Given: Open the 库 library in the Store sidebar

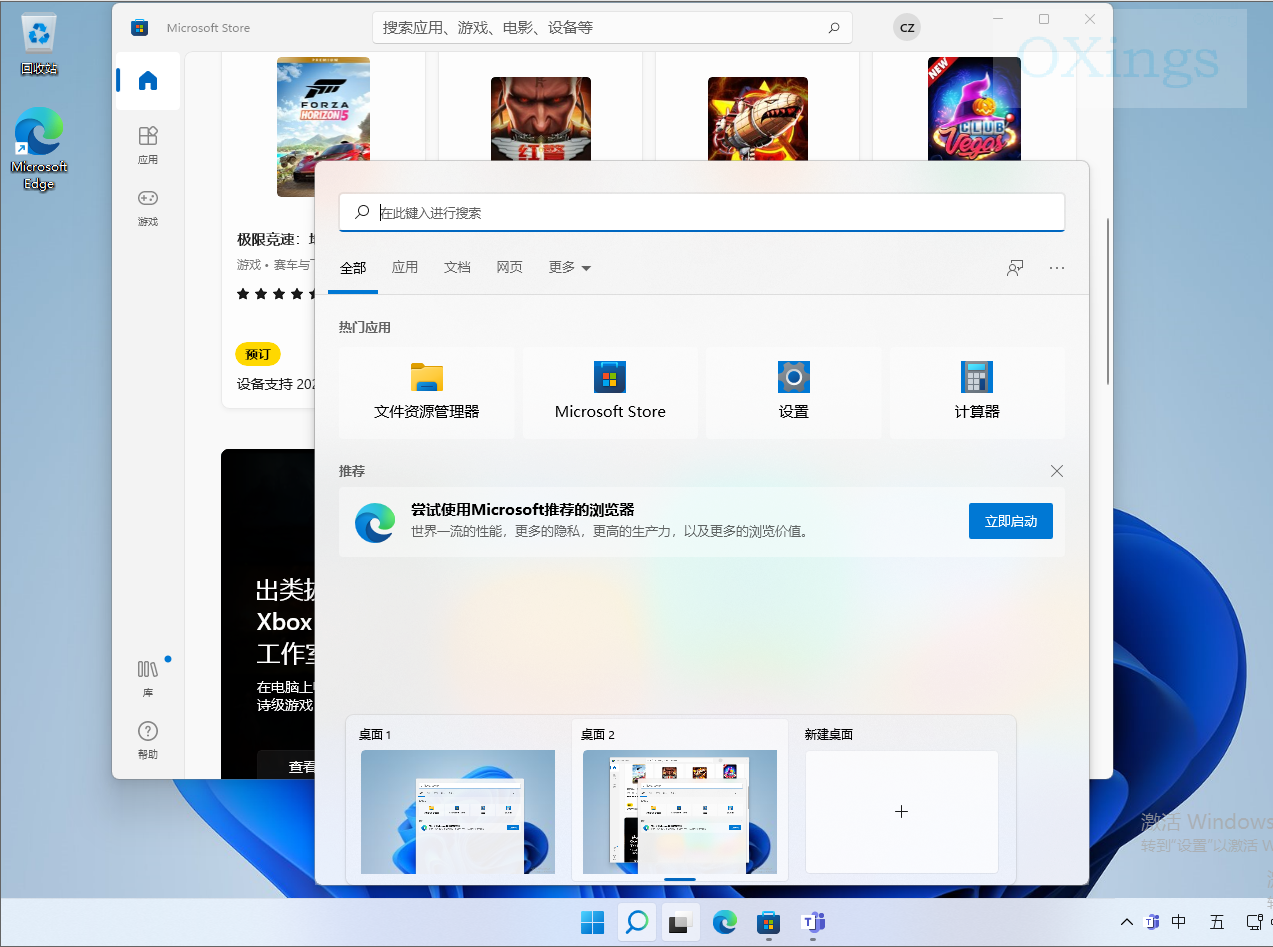Looking at the screenshot, I should 148,678.
